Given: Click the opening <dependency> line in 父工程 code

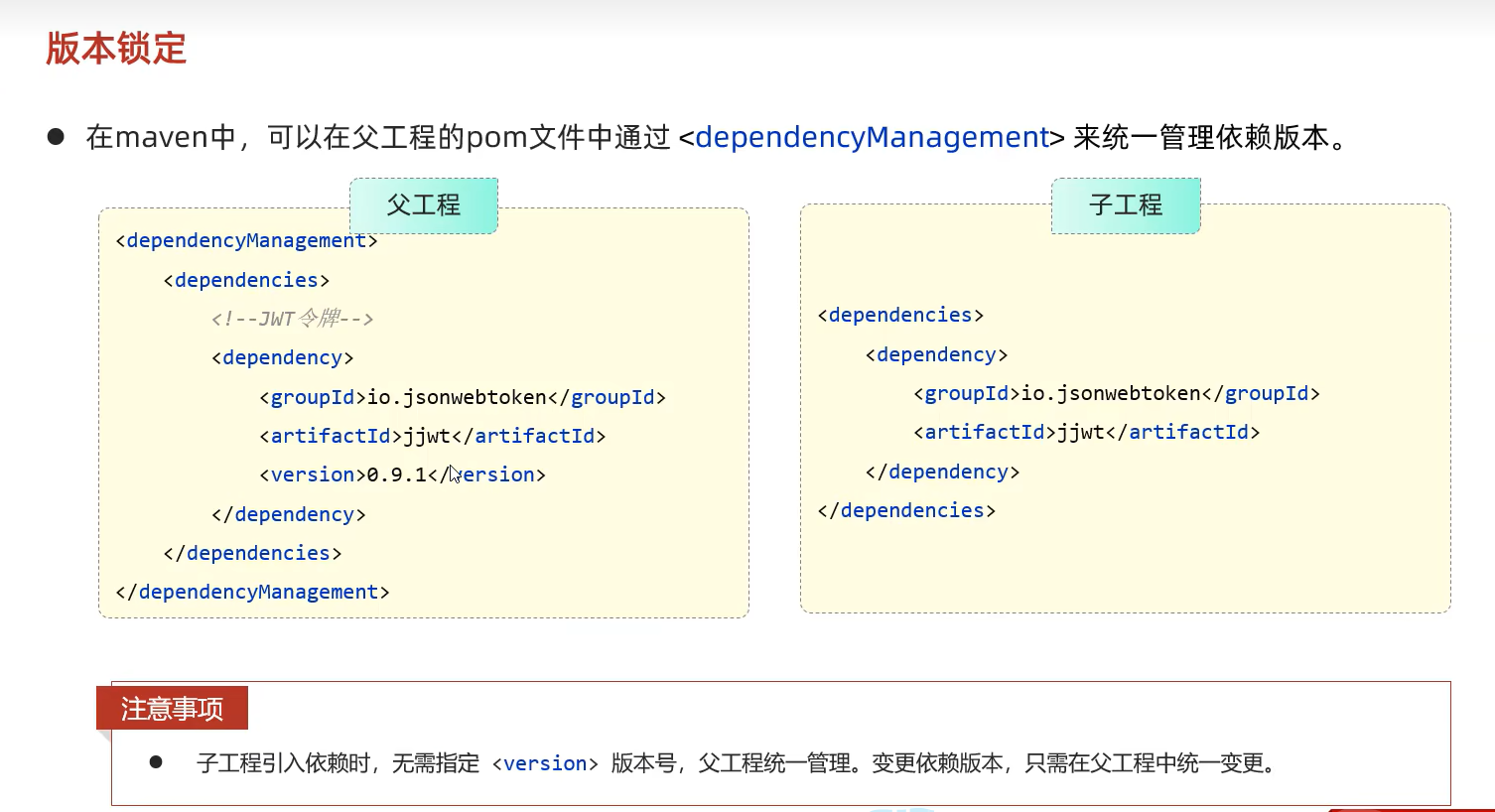Looking at the screenshot, I should point(282,357).
